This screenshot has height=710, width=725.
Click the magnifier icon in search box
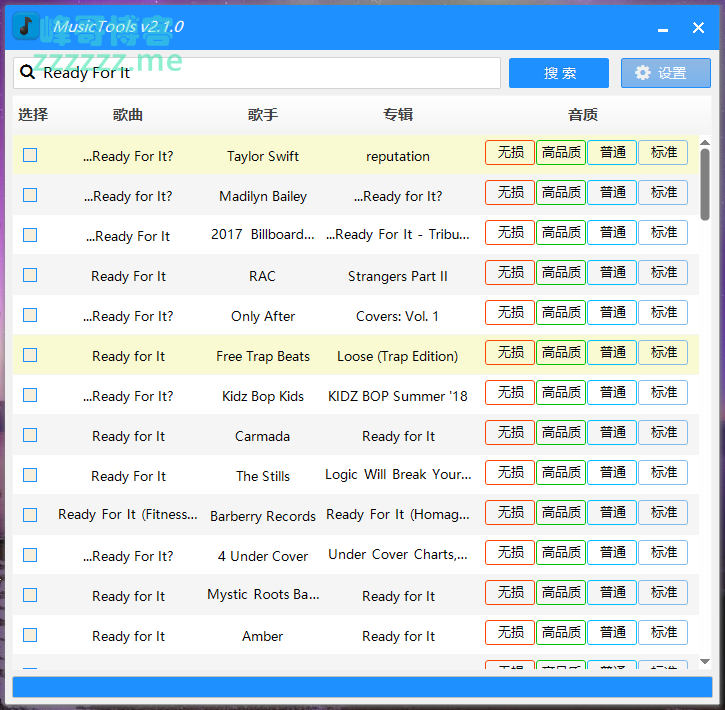point(28,73)
